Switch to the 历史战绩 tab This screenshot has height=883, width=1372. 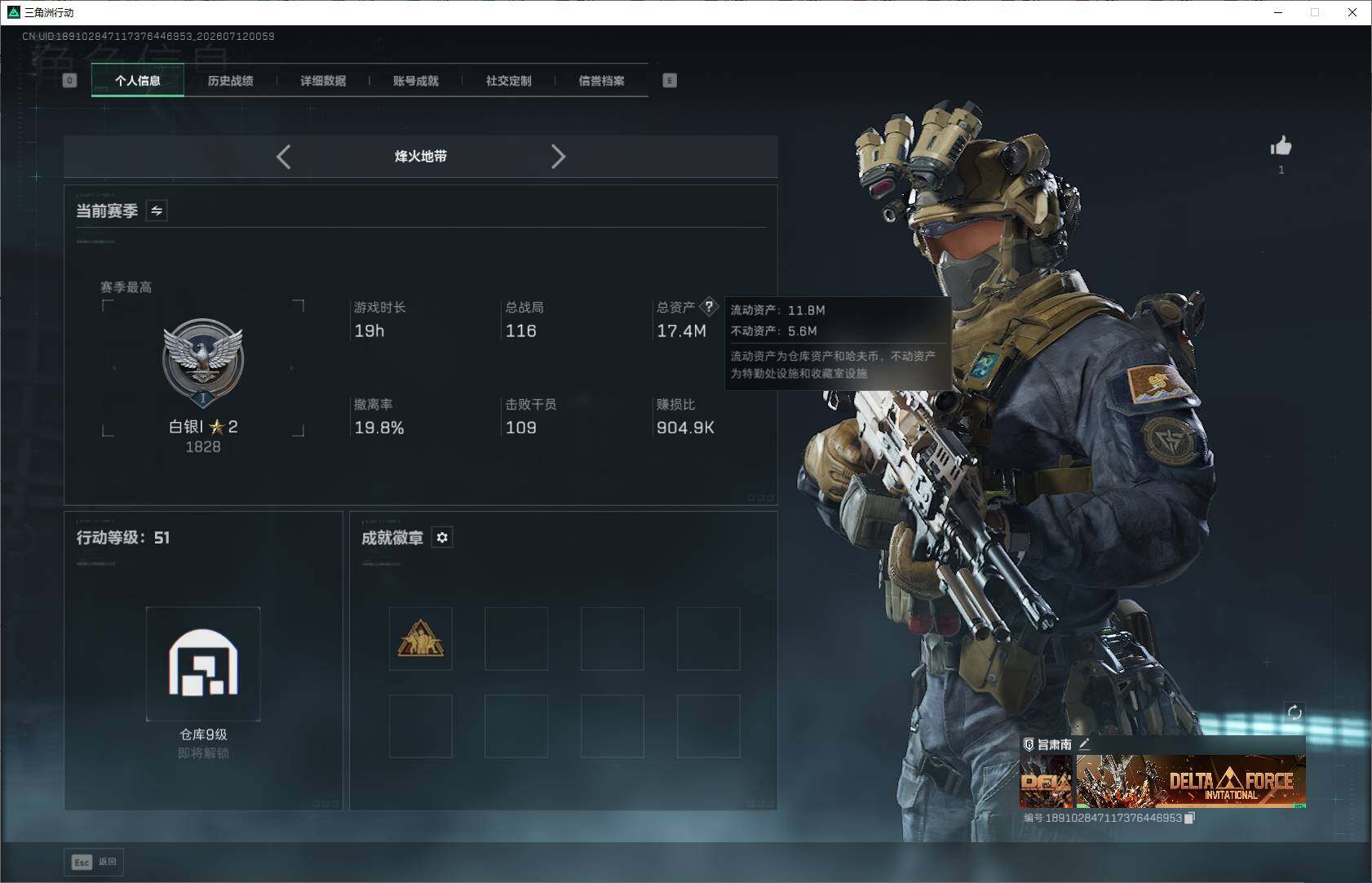(230, 81)
